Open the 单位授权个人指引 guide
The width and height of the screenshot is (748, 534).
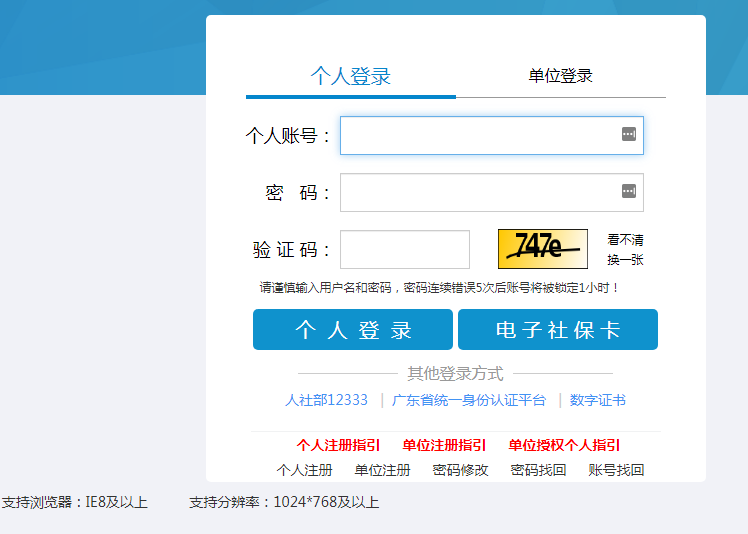[564, 446]
